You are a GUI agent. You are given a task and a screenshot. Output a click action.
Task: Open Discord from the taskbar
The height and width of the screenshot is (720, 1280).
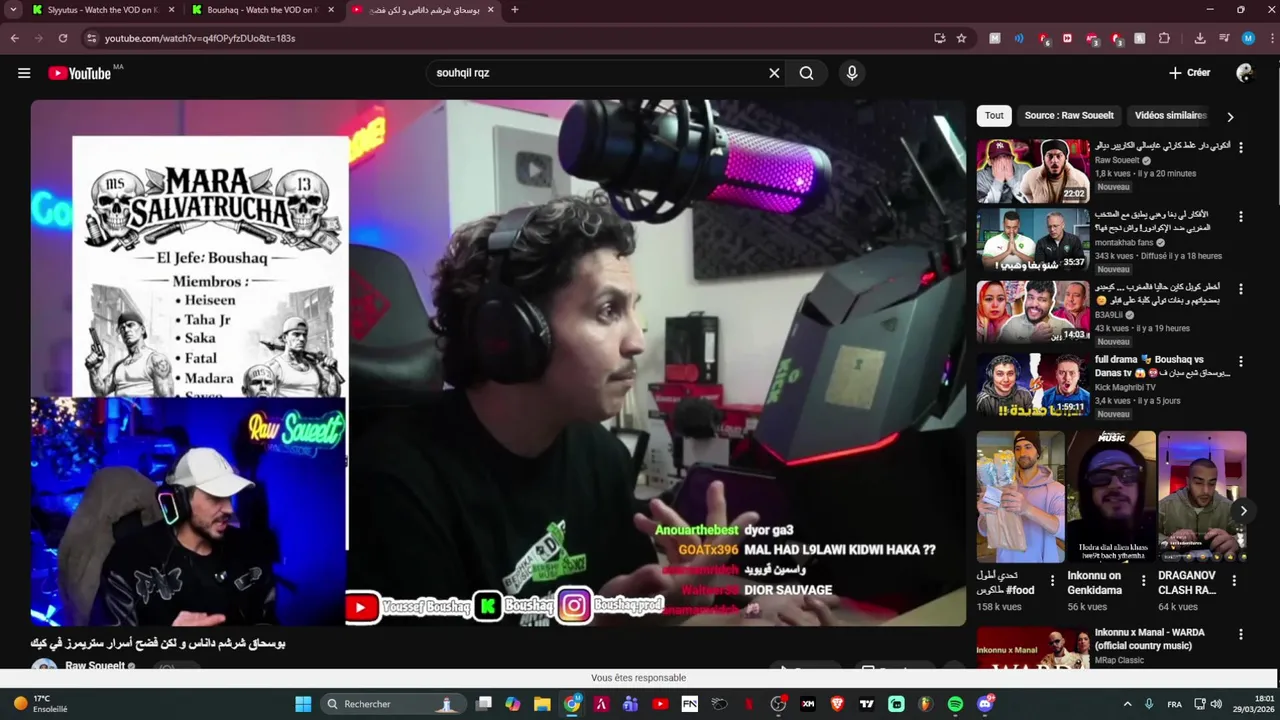coord(985,704)
